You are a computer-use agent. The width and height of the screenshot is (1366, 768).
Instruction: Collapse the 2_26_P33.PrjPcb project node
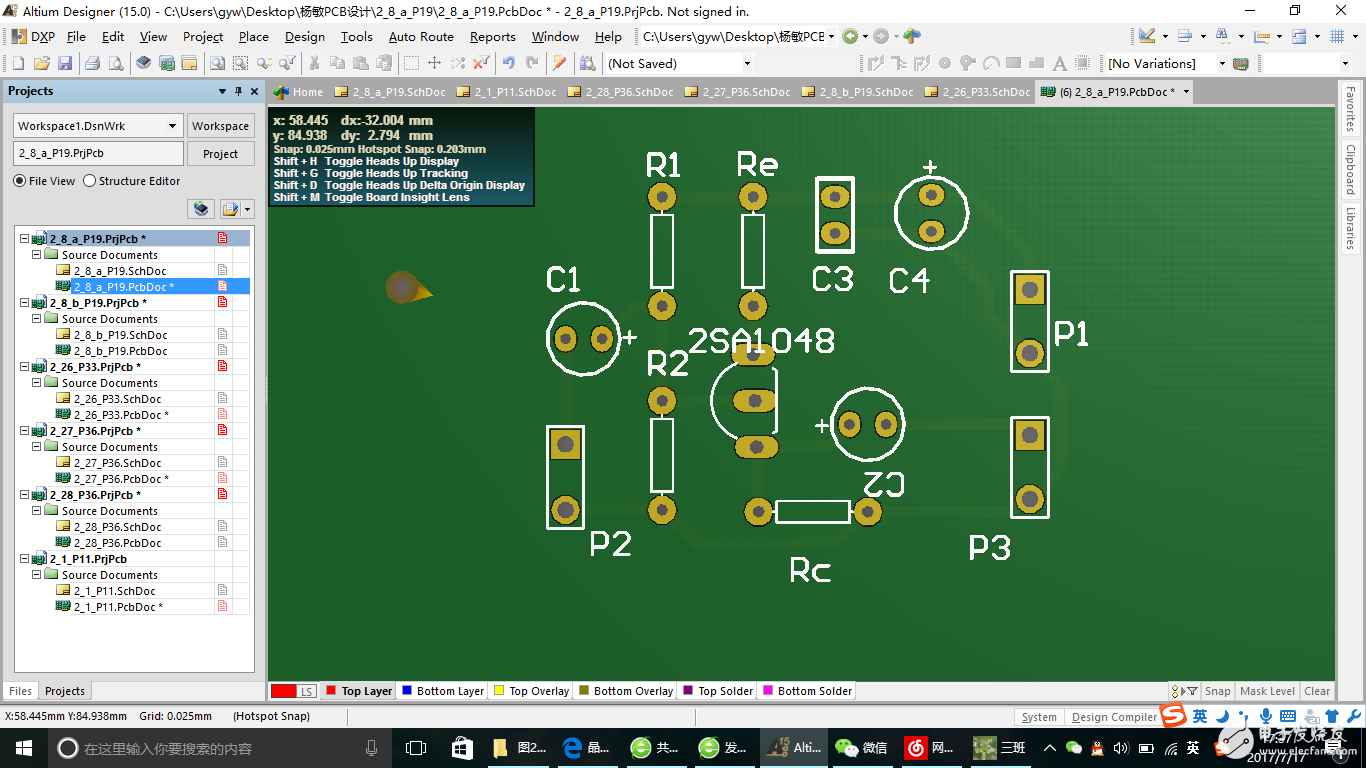[x=24, y=367]
